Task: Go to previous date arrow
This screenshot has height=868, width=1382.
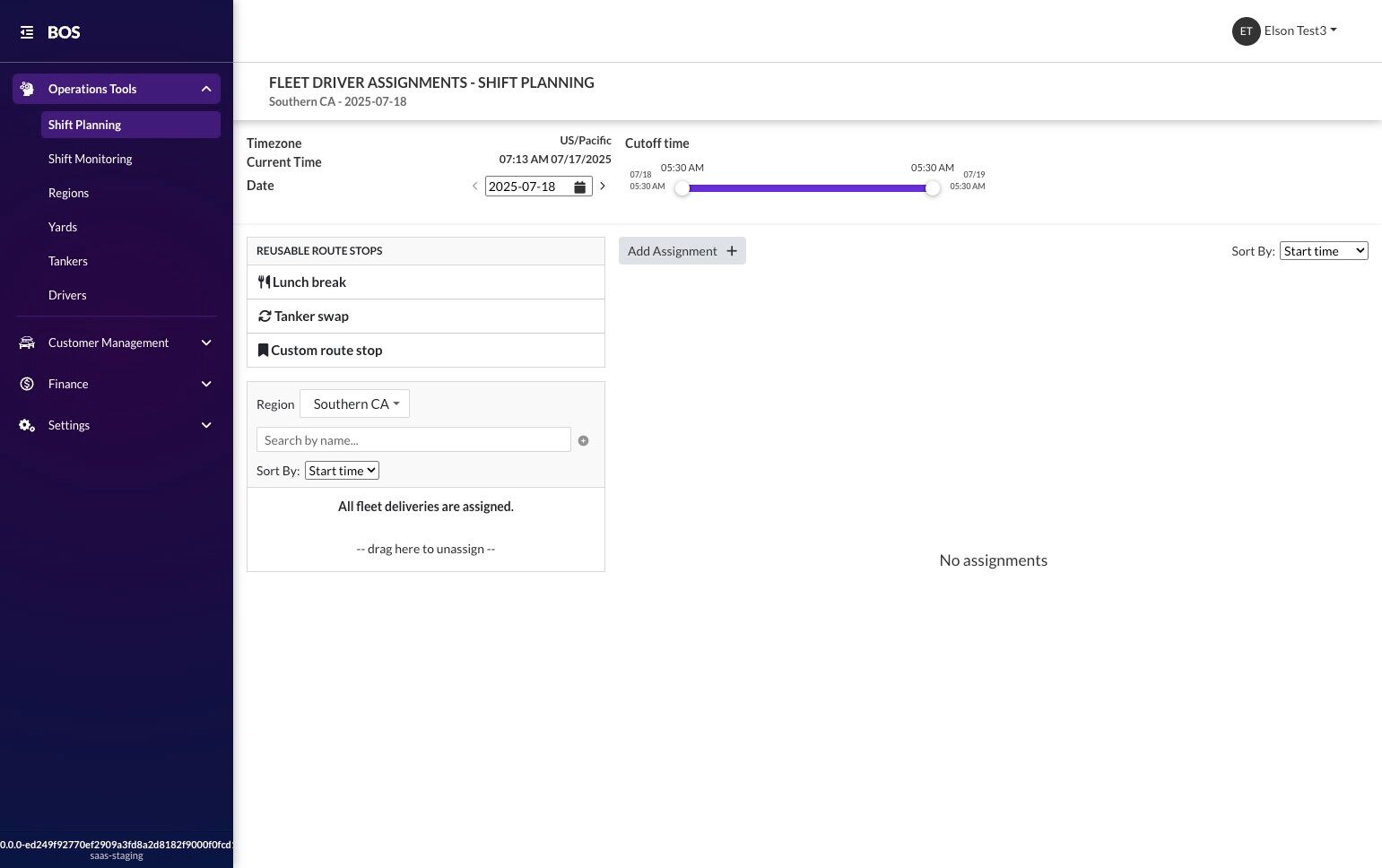Action: tap(475, 187)
